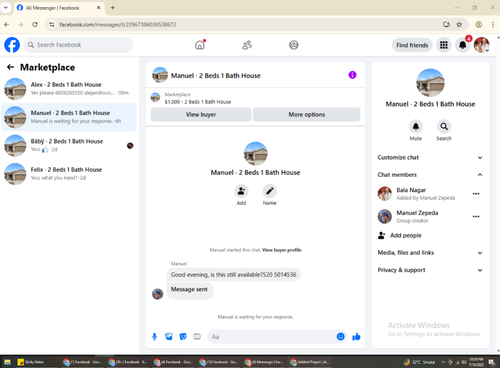This screenshot has width=500, height=368.
Task: Search in conversation magnifier icon
Action: [444, 126]
